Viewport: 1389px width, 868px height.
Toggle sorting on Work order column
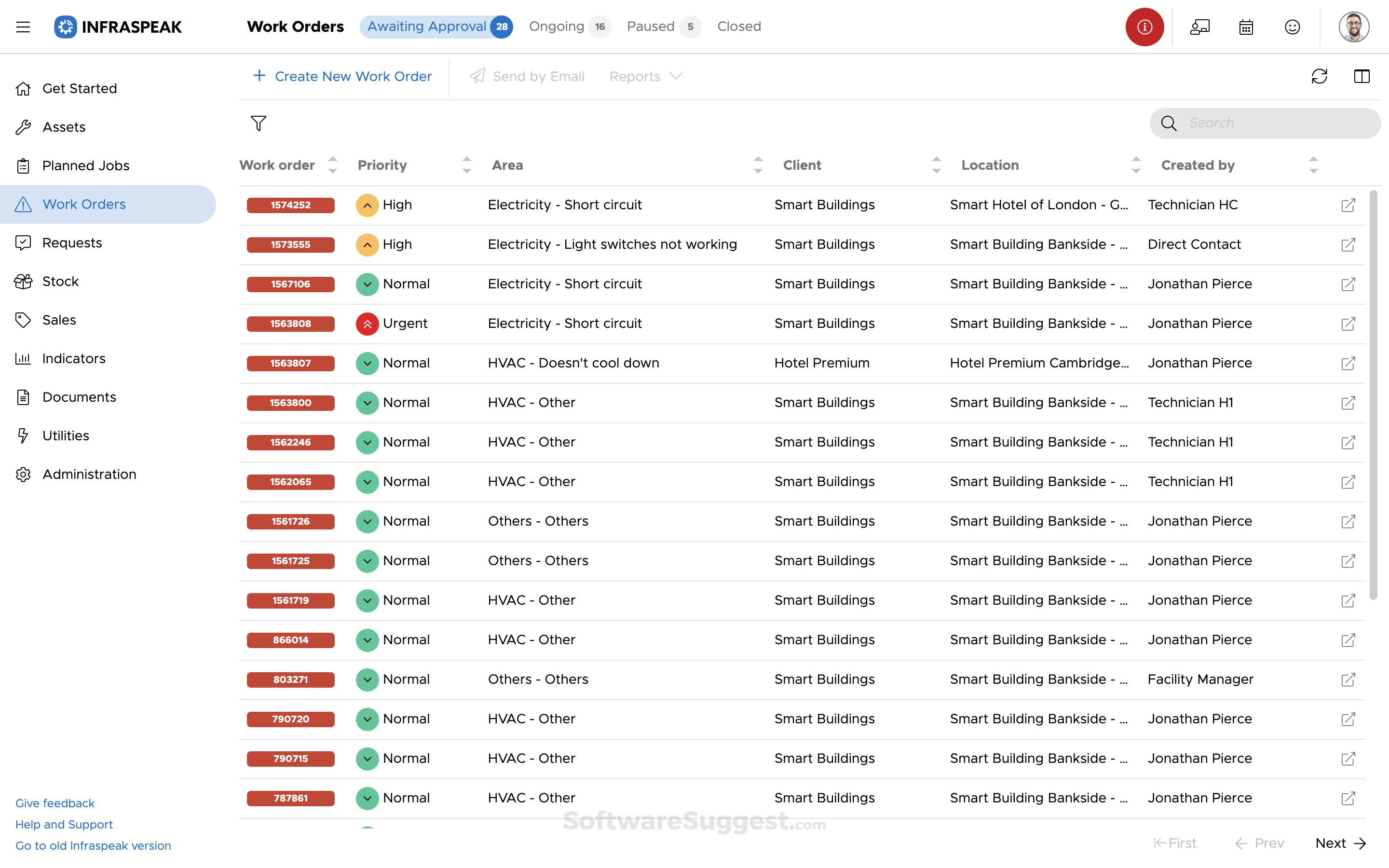click(x=332, y=165)
